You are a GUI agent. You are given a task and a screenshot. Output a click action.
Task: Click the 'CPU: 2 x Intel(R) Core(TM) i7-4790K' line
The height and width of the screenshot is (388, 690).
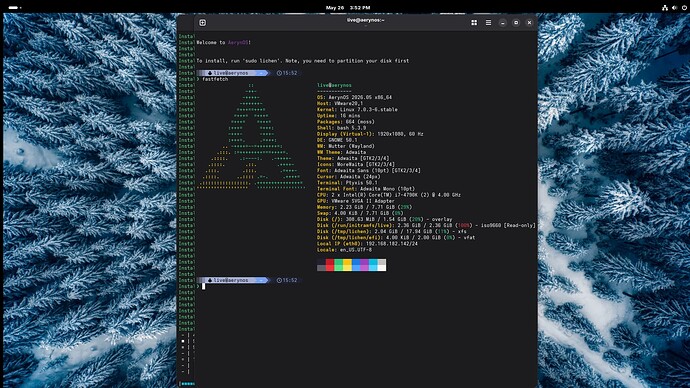pos(389,195)
